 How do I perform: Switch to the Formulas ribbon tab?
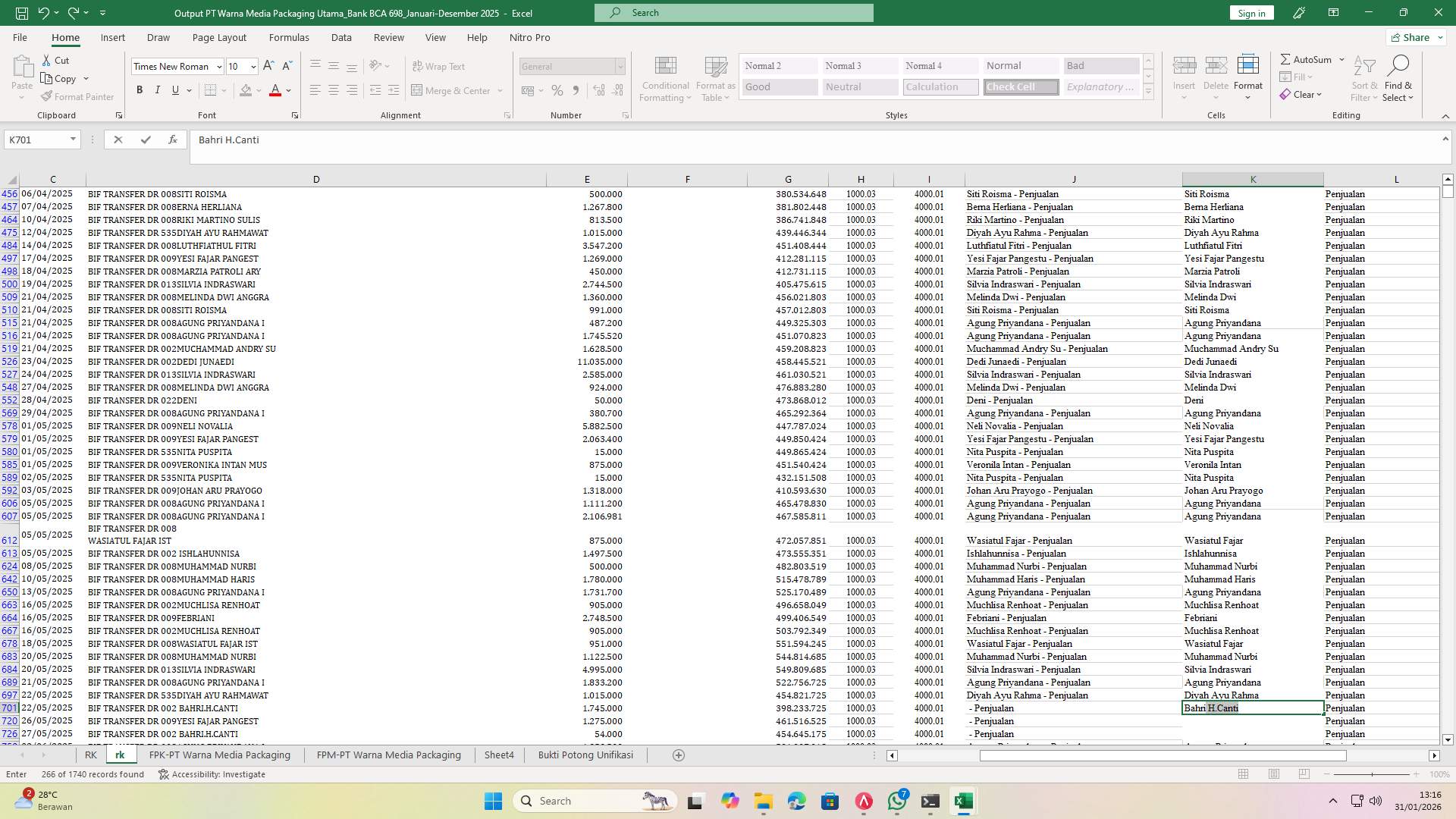coord(289,37)
